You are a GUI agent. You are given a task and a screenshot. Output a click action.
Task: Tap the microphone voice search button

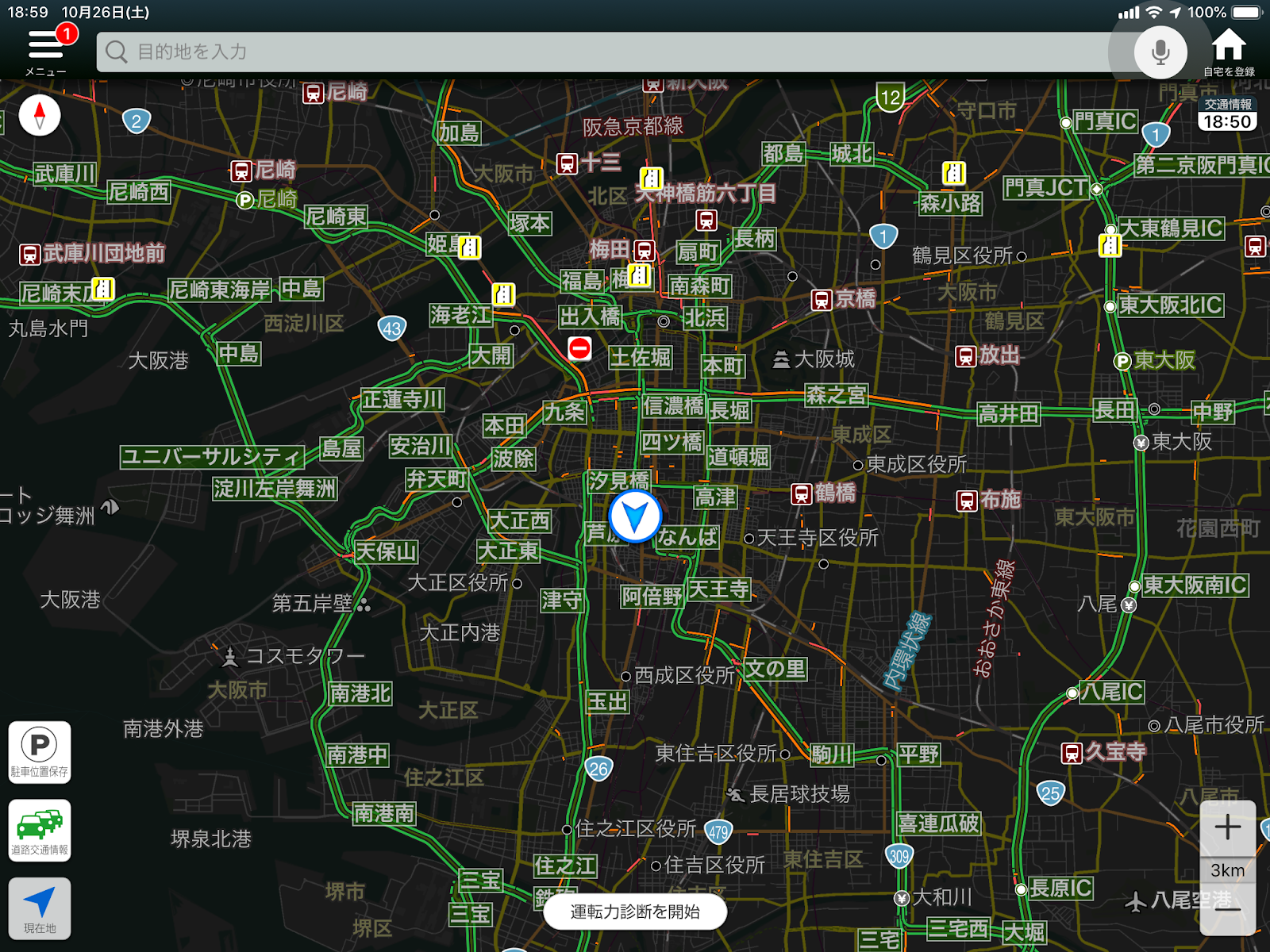pyautogui.click(x=1160, y=52)
